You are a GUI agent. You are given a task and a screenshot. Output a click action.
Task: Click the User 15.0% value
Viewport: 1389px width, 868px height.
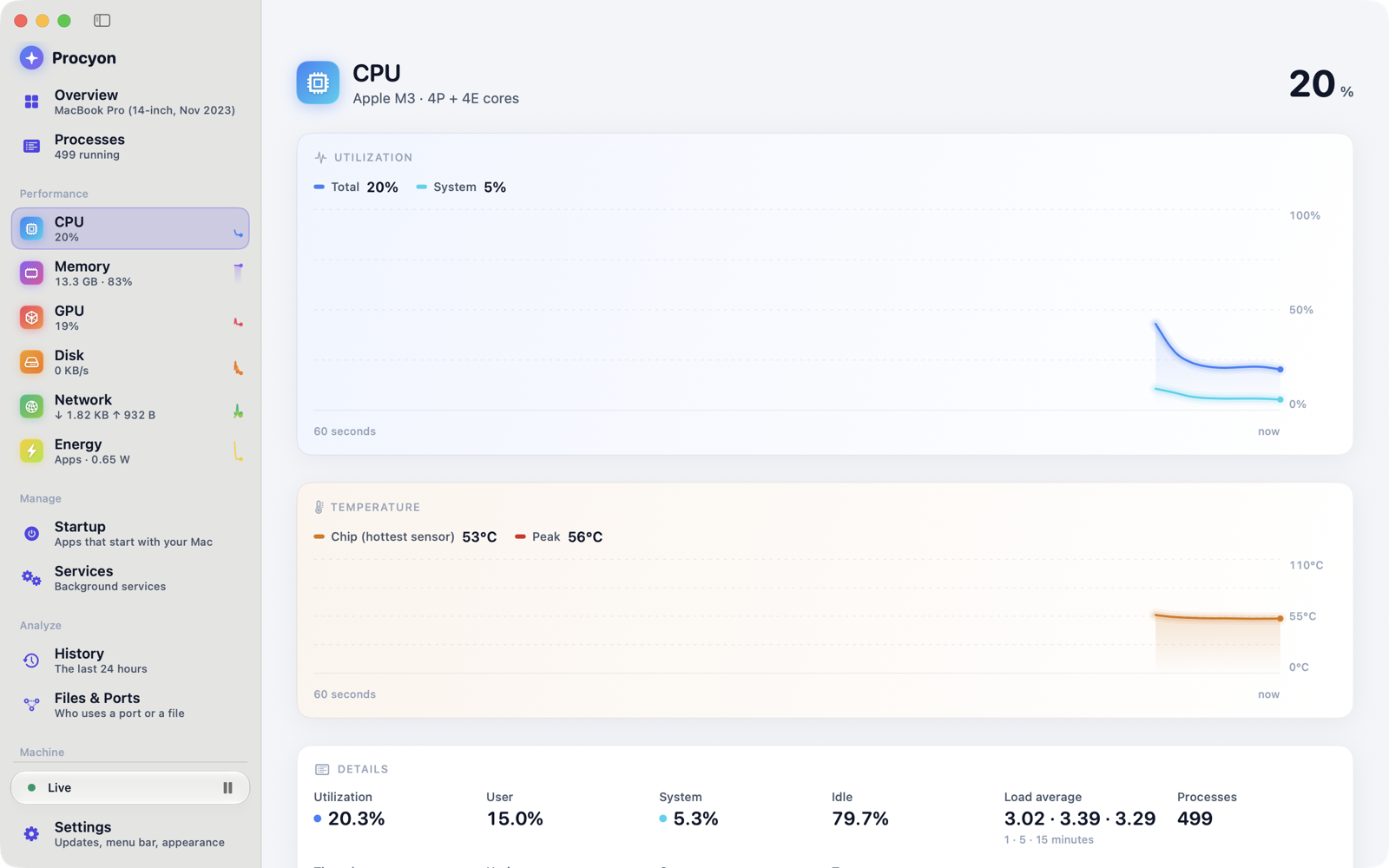click(515, 819)
